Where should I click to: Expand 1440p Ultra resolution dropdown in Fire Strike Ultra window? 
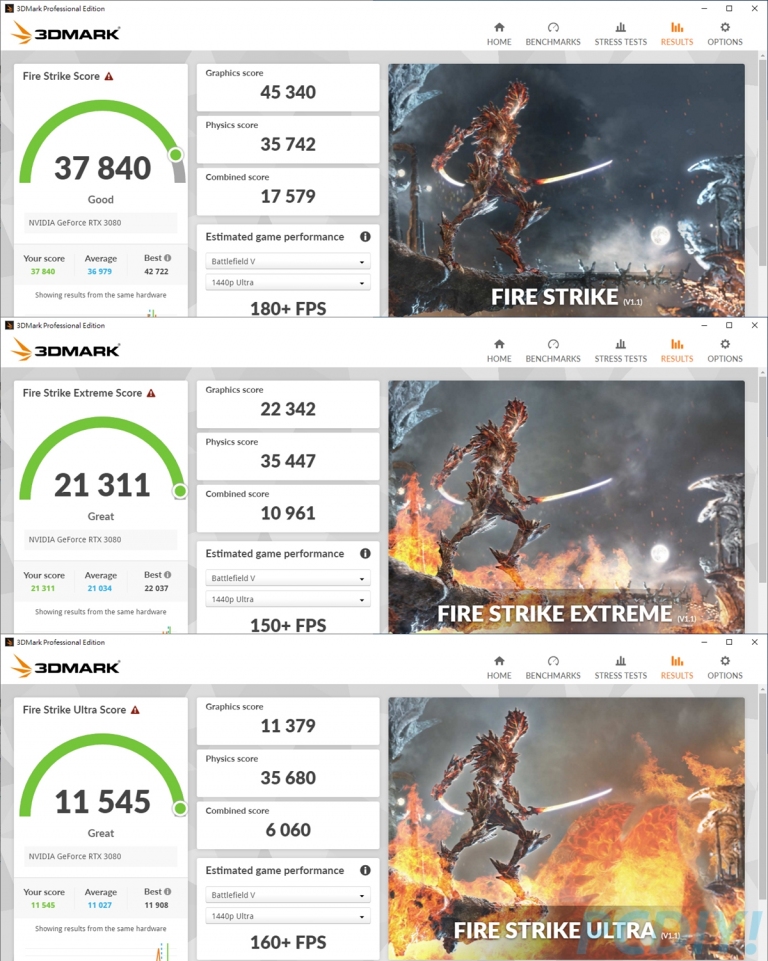(x=288, y=916)
